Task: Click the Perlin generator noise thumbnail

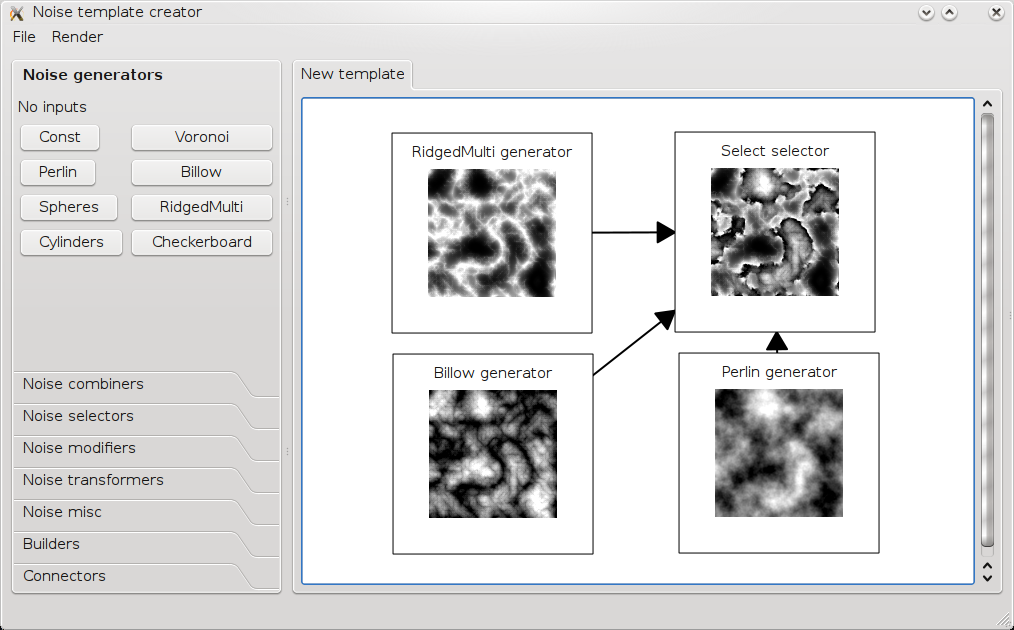Action: pos(778,452)
